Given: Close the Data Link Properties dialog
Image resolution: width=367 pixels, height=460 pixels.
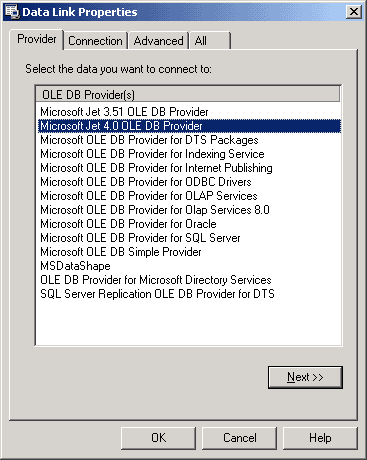Looking at the screenshot, I should tap(353, 12).
